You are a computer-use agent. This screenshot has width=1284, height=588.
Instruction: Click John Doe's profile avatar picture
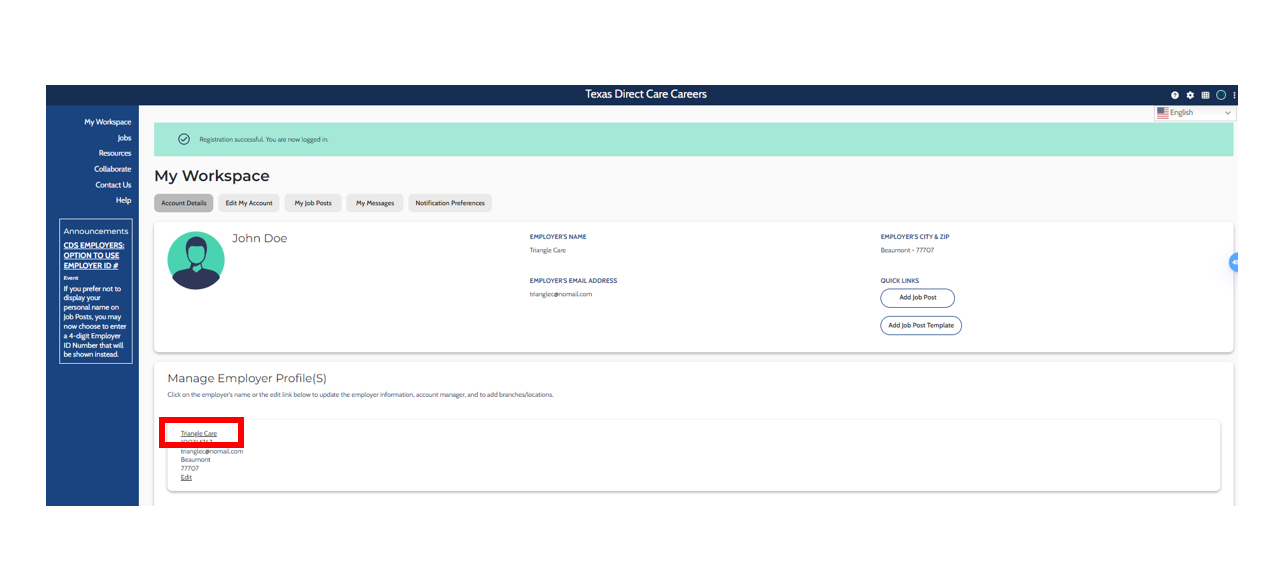(x=196, y=260)
